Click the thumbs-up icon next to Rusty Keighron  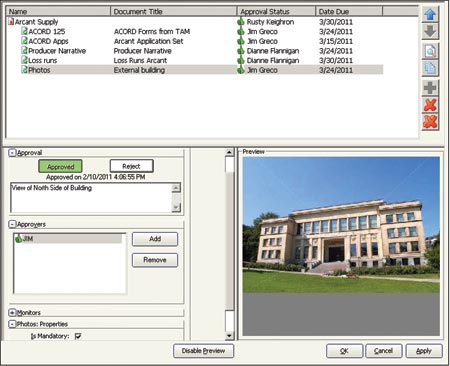241,22
